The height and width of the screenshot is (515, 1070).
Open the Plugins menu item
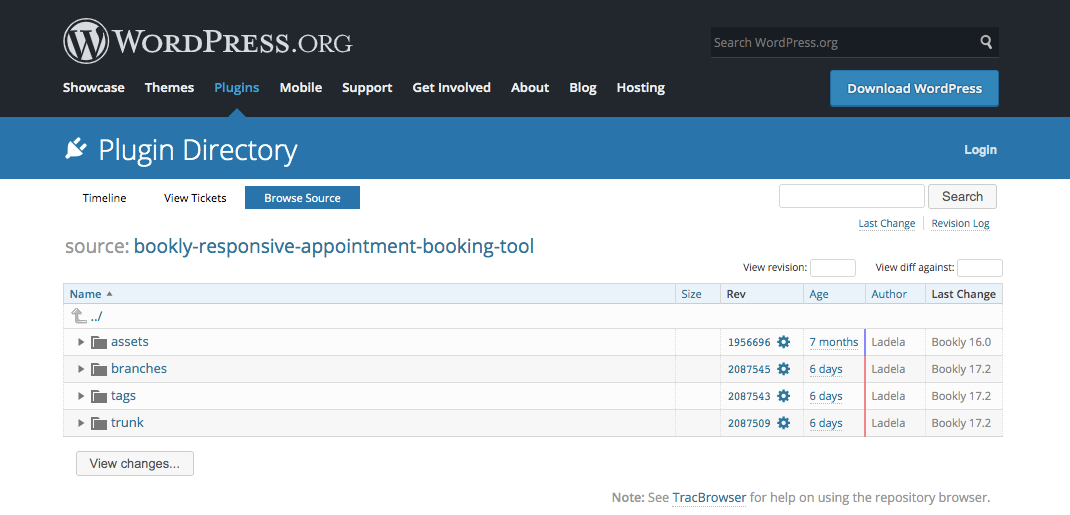tap(237, 87)
